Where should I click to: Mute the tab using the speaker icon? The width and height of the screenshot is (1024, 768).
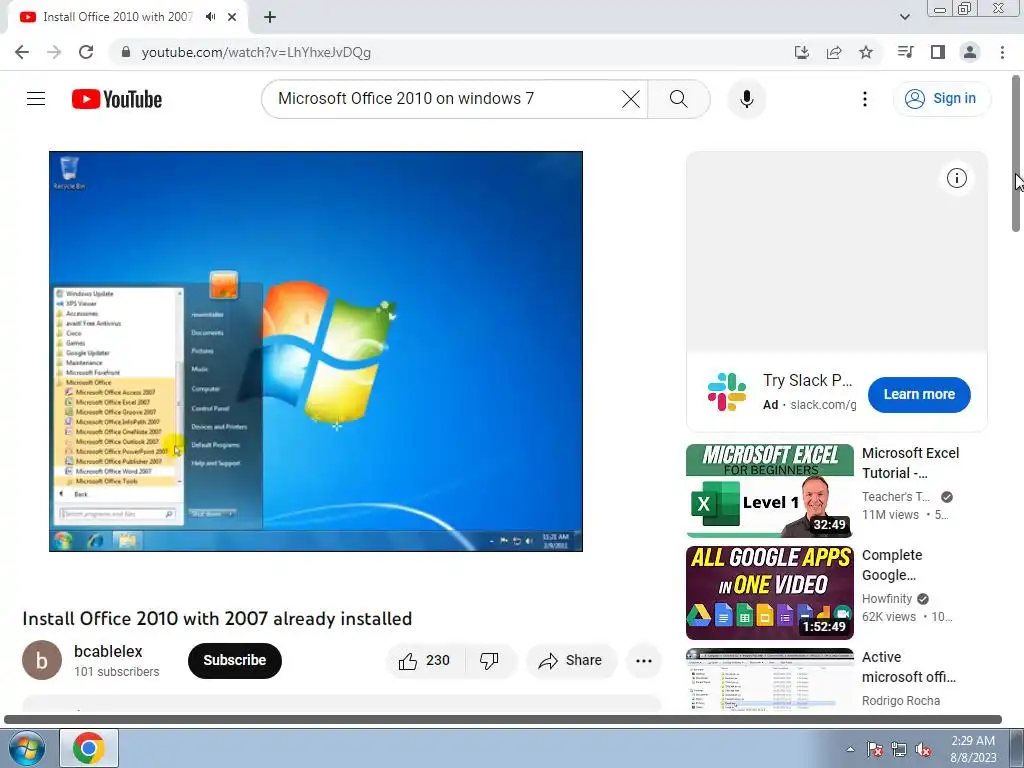(x=210, y=17)
